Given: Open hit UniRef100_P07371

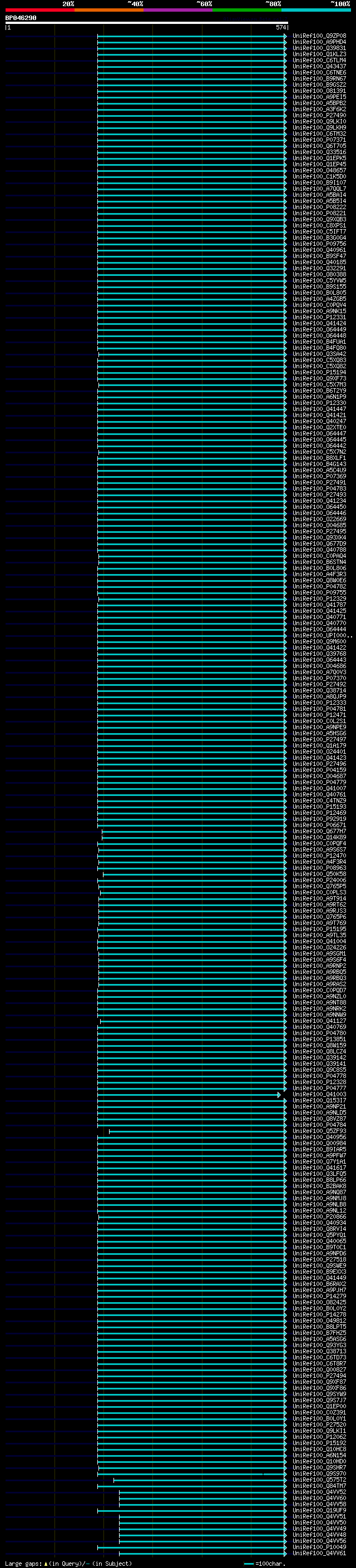Looking at the screenshot, I should (319, 140).
